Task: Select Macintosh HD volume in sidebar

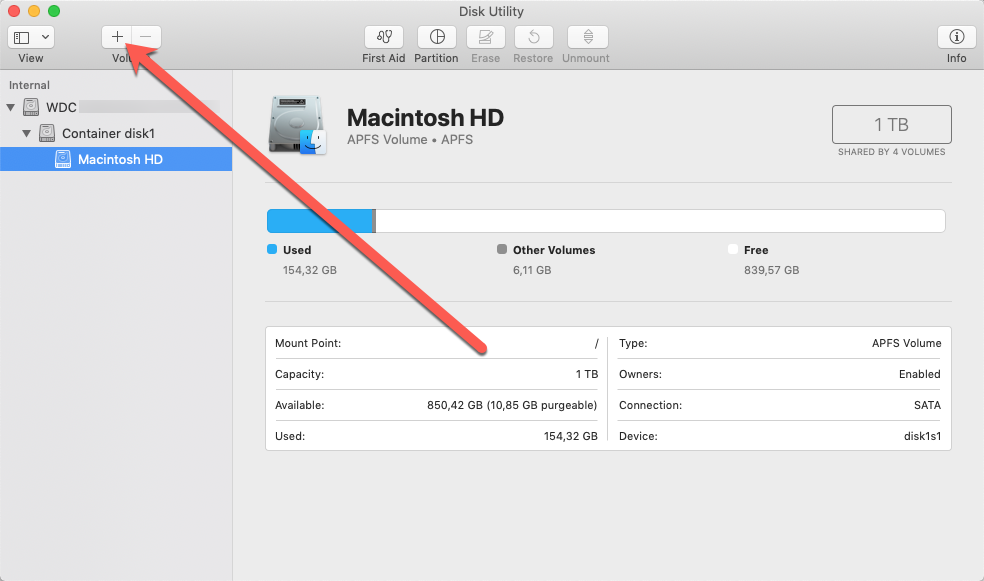Action: (x=119, y=159)
